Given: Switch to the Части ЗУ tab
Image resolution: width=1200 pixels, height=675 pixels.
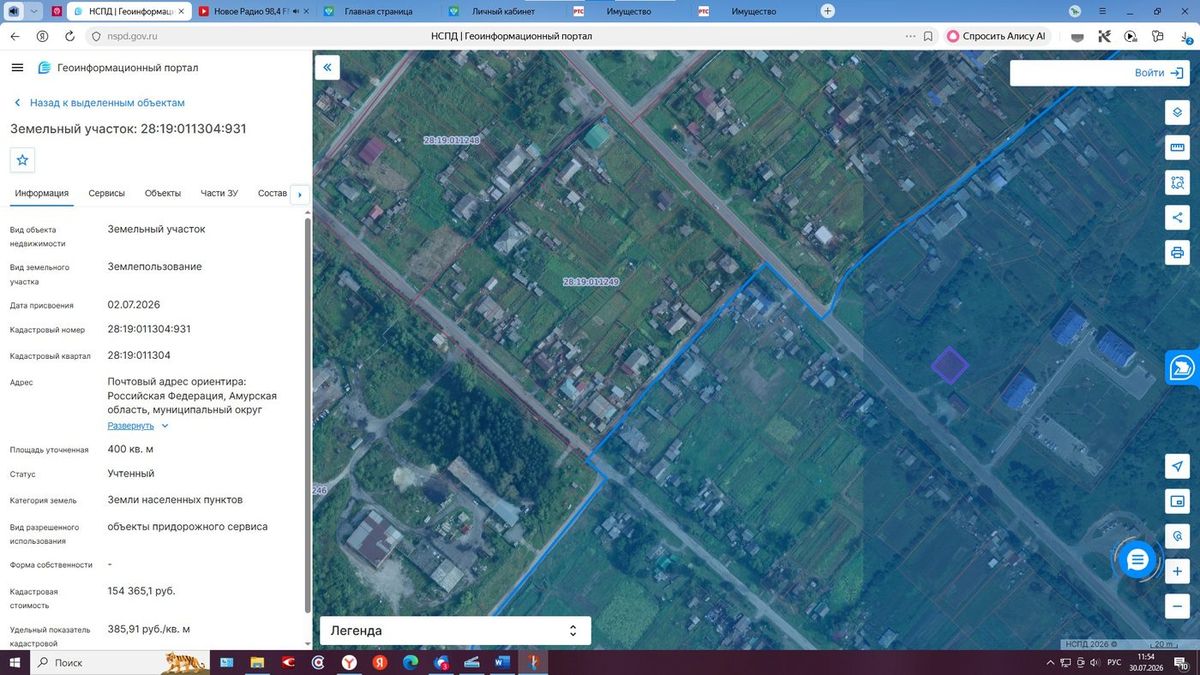Looking at the screenshot, I should point(219,193).
